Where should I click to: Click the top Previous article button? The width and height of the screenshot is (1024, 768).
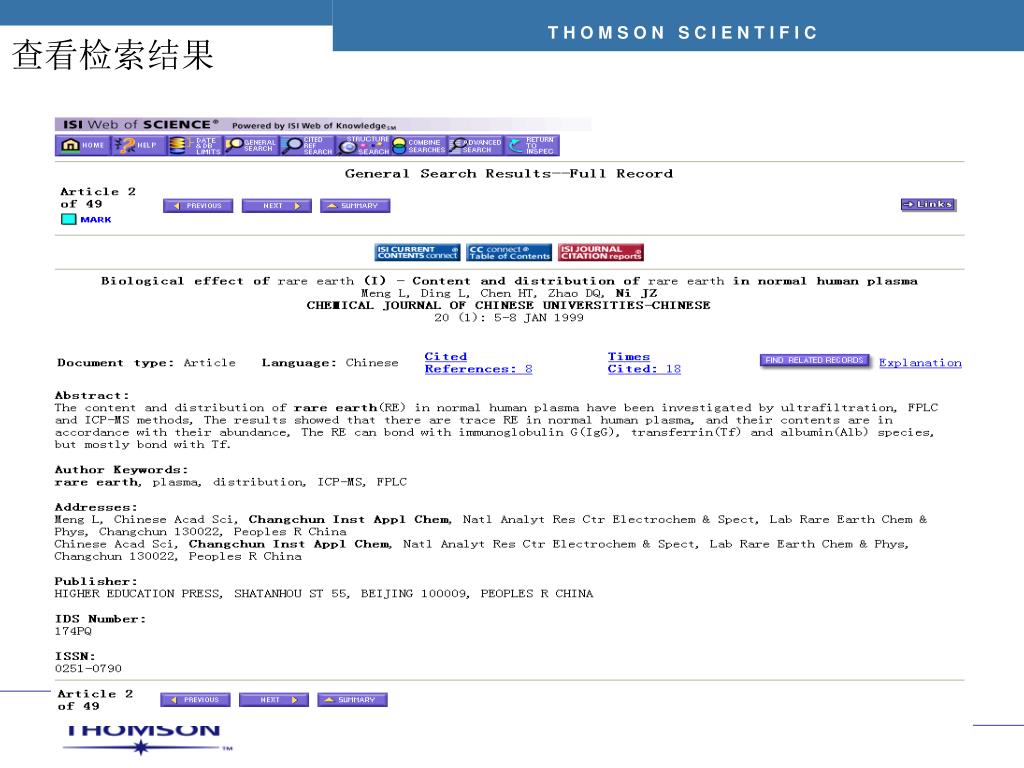tap(198, 206)
